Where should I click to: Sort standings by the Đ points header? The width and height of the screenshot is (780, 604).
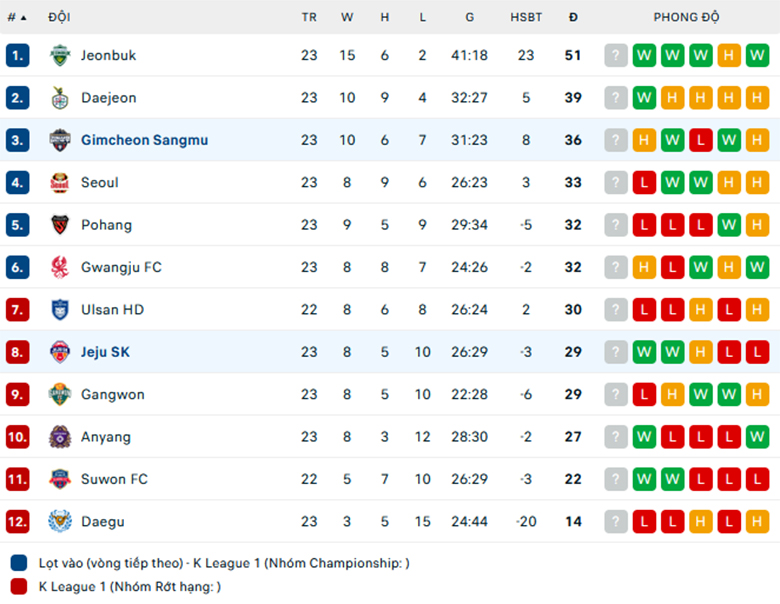[x=573, y=17]
